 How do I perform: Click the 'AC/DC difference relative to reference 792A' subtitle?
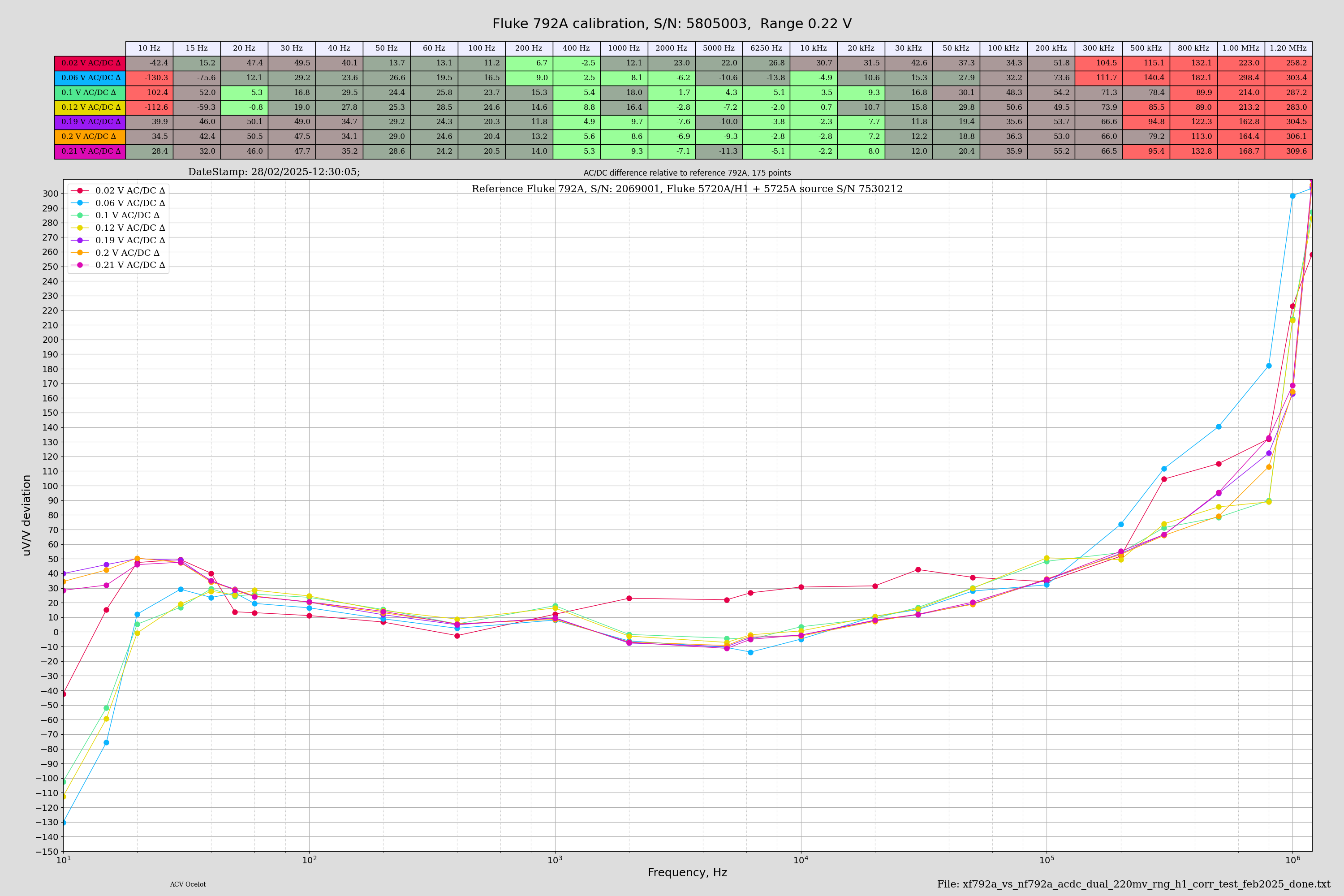coord(687,173)
